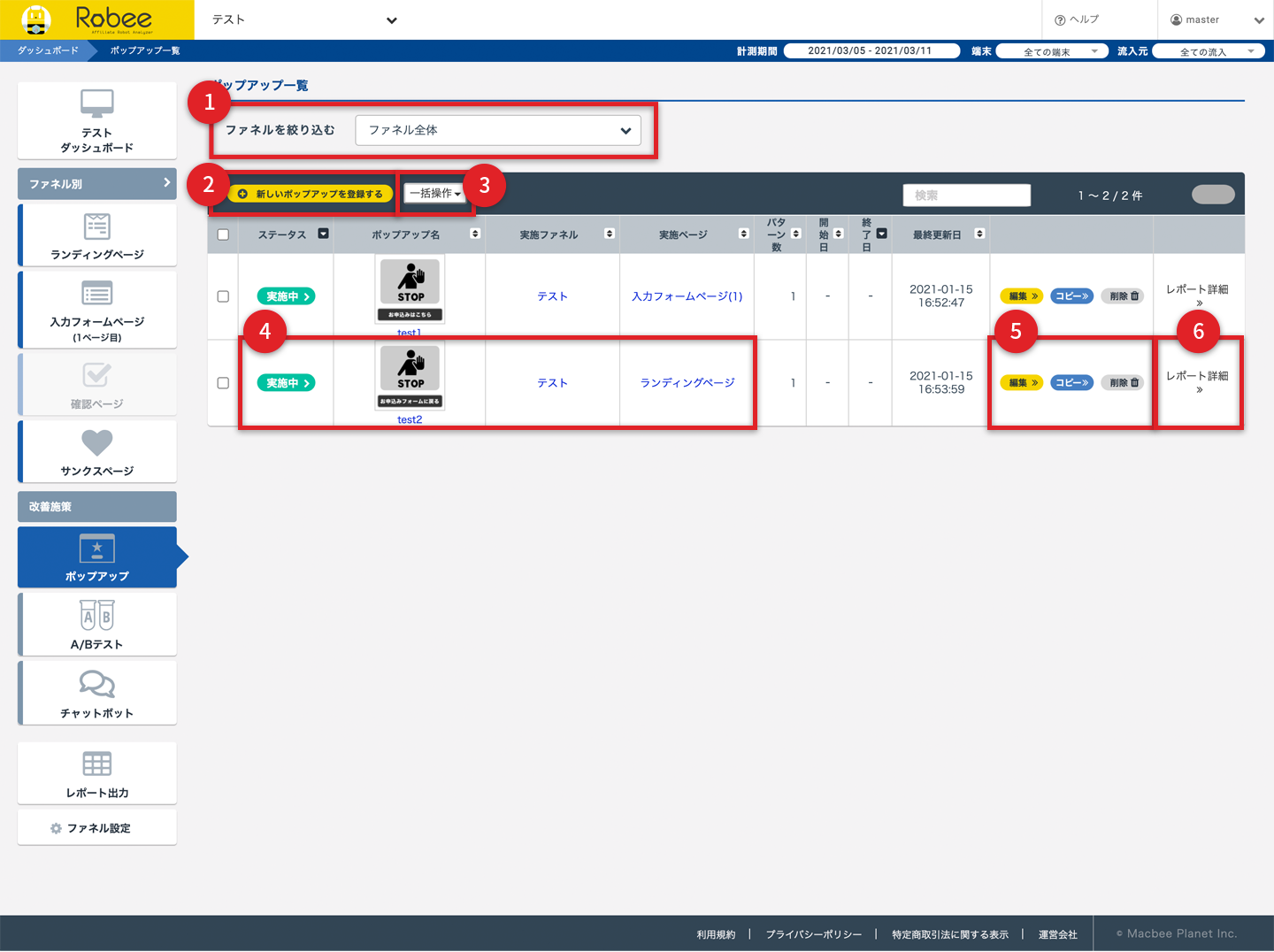
Task: Tick the checkbox for the test1 row
Action: pos(223,296)
